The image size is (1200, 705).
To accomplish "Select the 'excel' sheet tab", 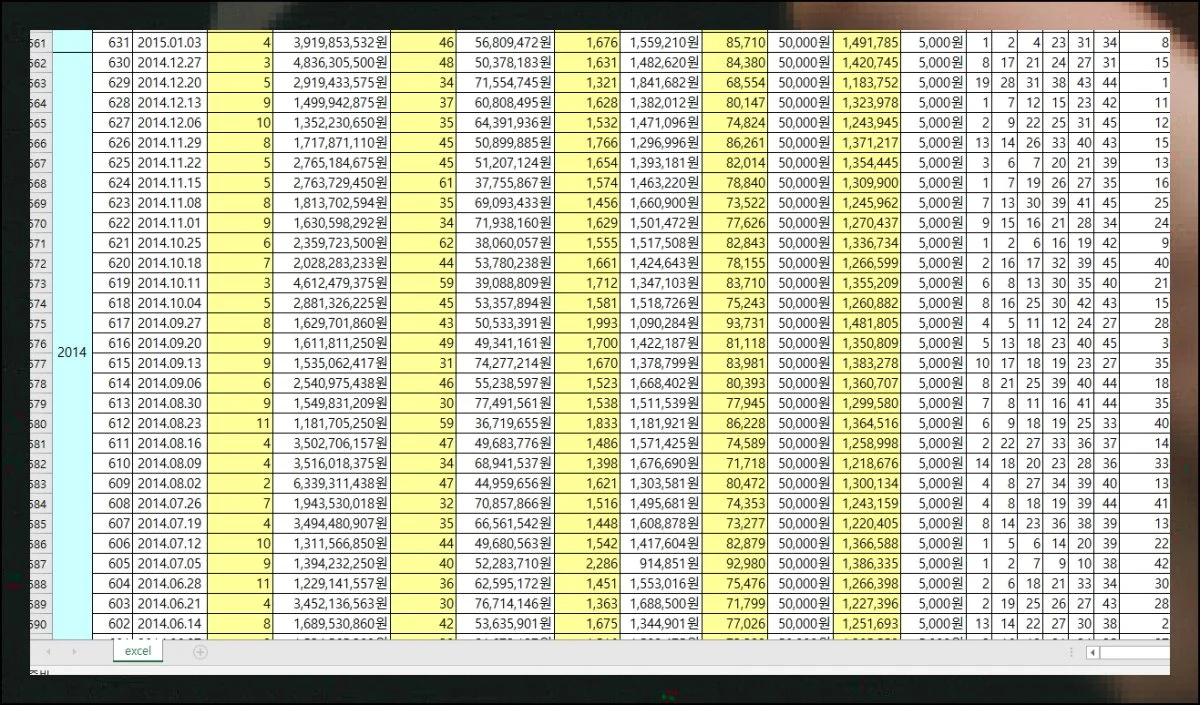I will click(138, 651).
